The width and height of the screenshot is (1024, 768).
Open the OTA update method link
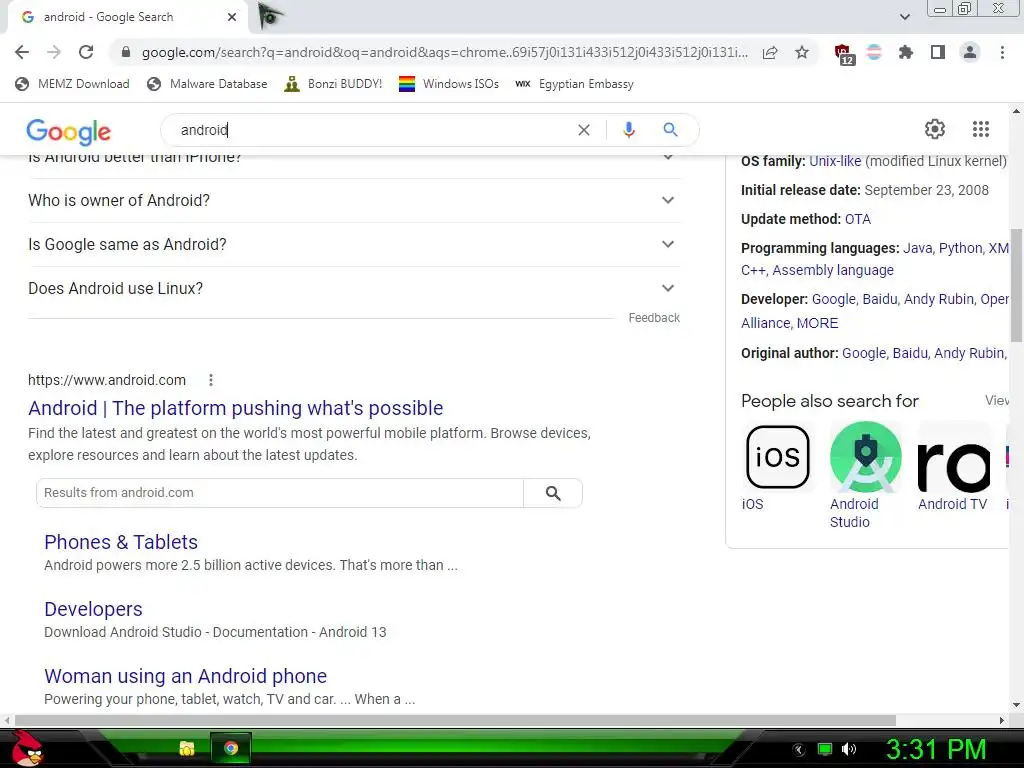(857, 219)
